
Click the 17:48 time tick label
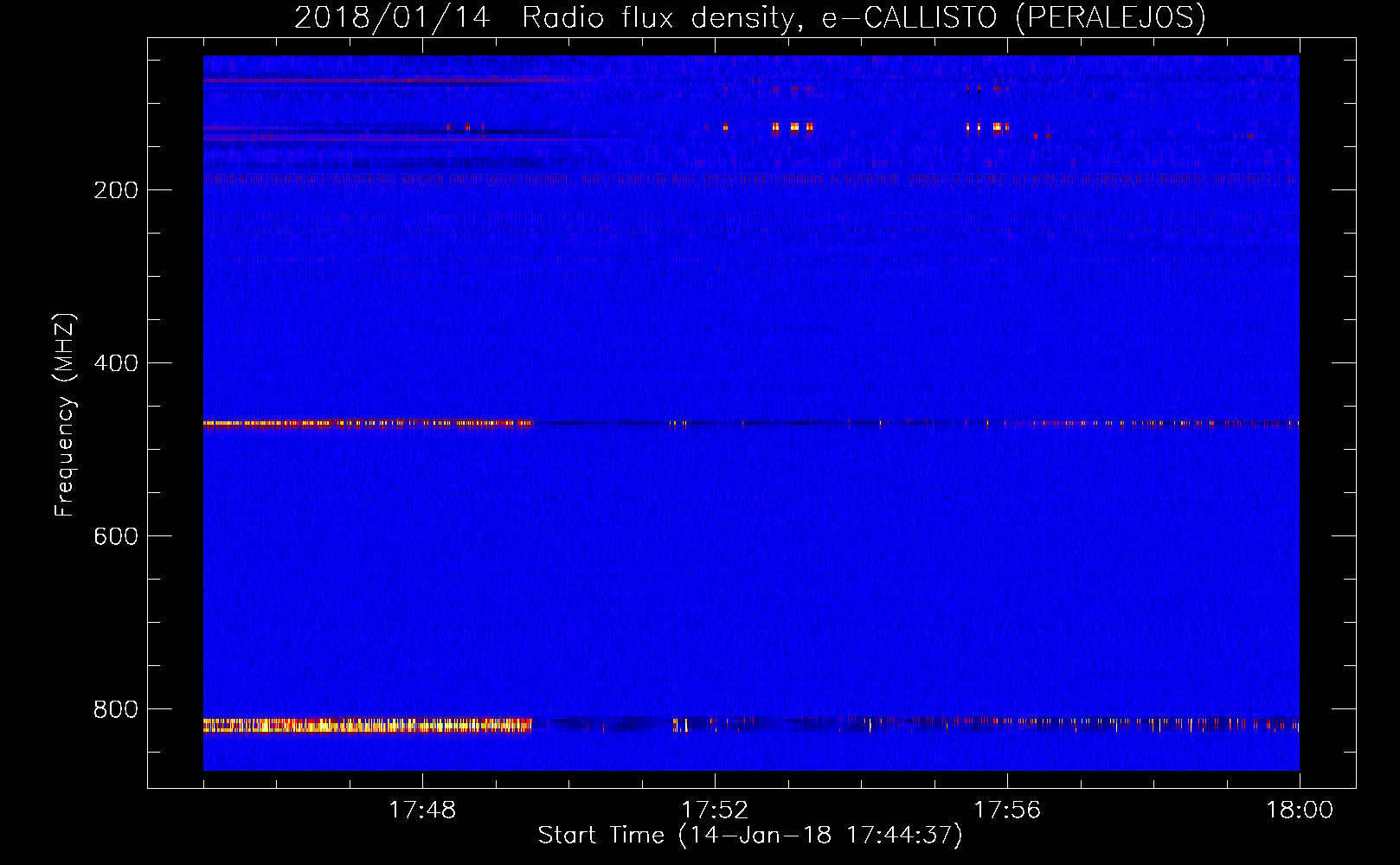pyautogui.click(x=422, y=811)
